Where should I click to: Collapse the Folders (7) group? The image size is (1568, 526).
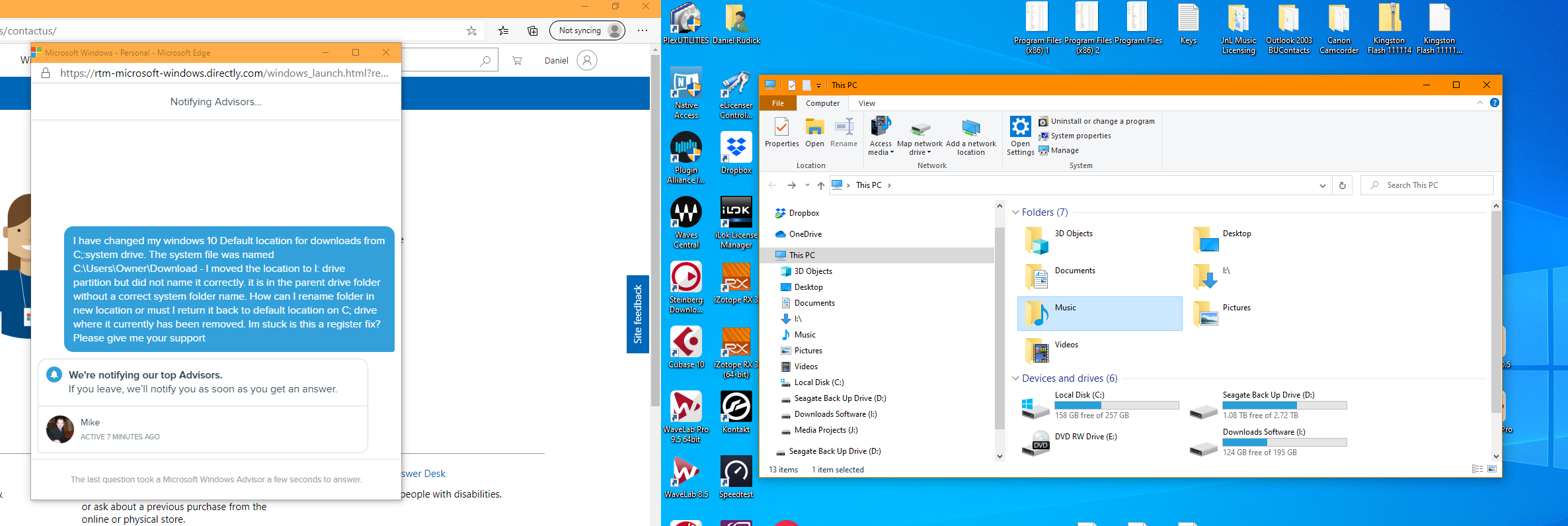1015,212
